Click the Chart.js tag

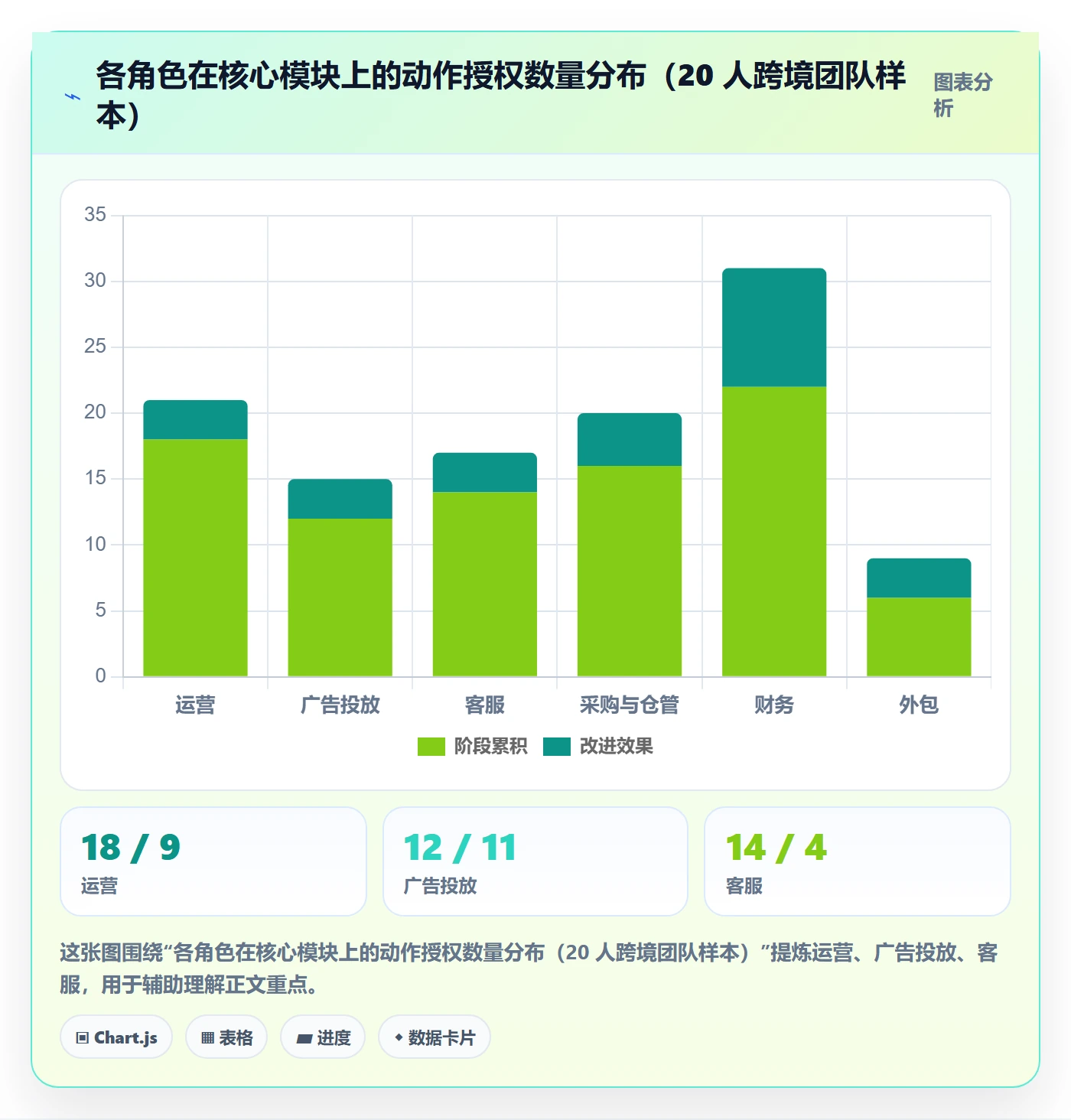click(x=116, y=1037)
